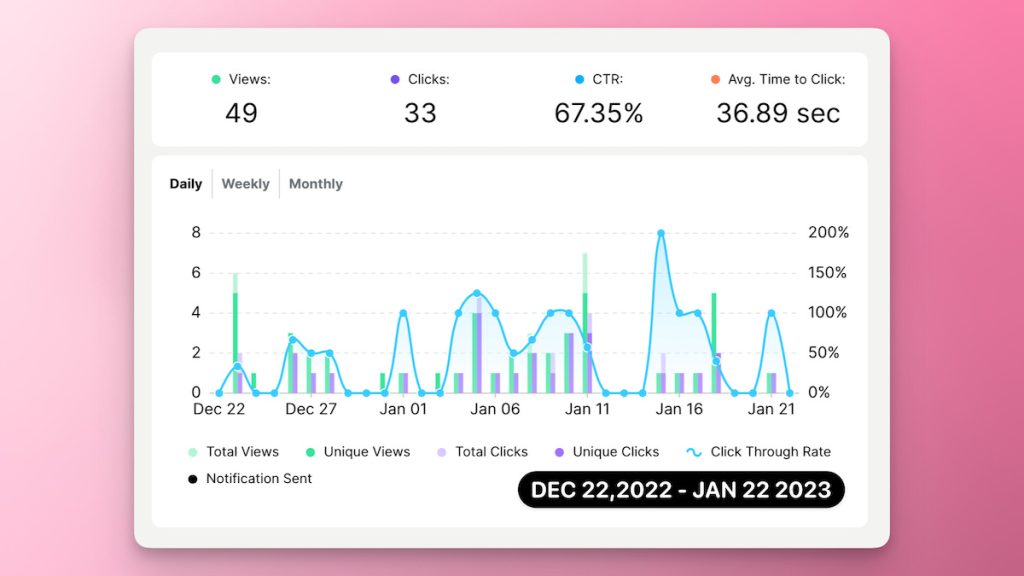This screenshot has height=576, width=1024.
Task: Select the Monthly tab
Action: [x=315, y=184]
